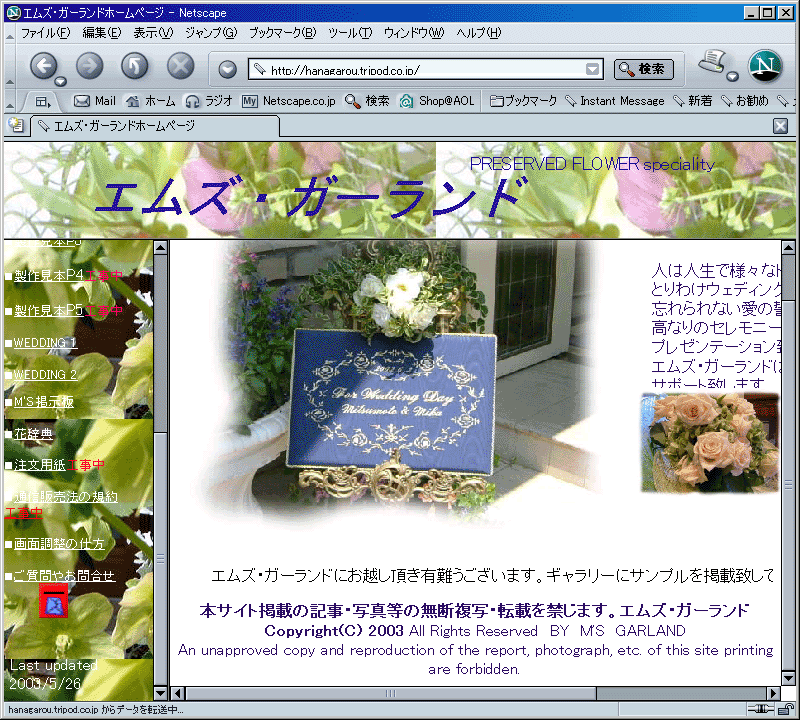Open the 通信販売法の規約 link
Viewport: 800px width, 720px height.
pos(66,496)
